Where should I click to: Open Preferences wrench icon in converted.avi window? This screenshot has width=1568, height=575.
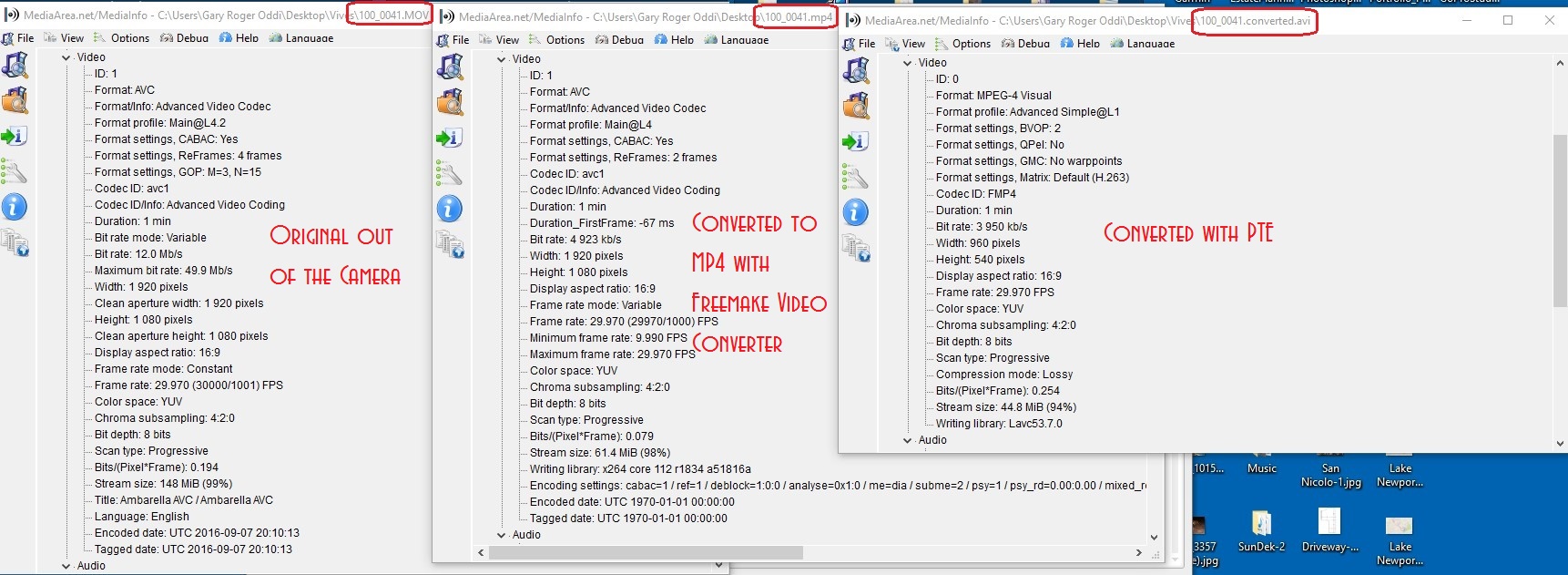click(856, 177)
